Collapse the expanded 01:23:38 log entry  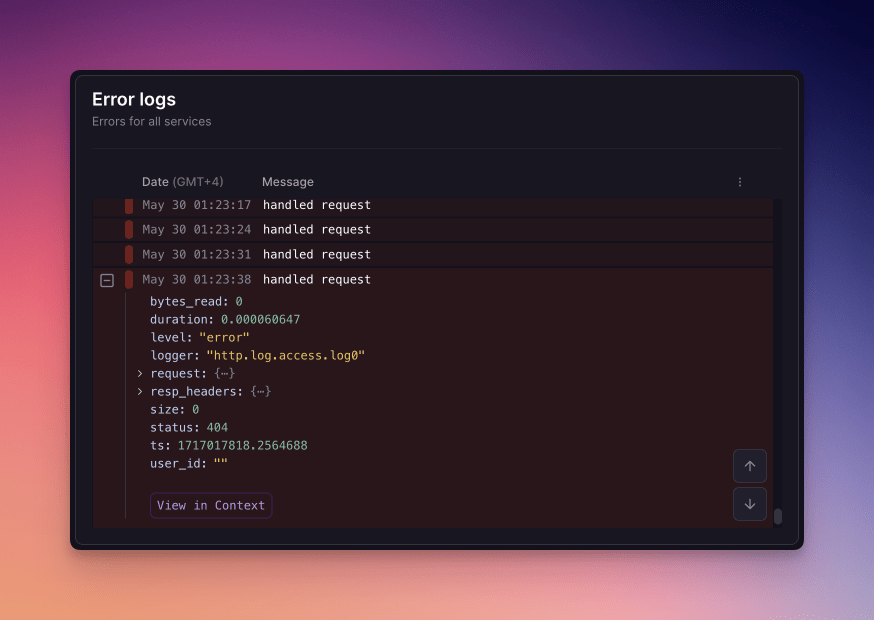(x=107, y=280)
